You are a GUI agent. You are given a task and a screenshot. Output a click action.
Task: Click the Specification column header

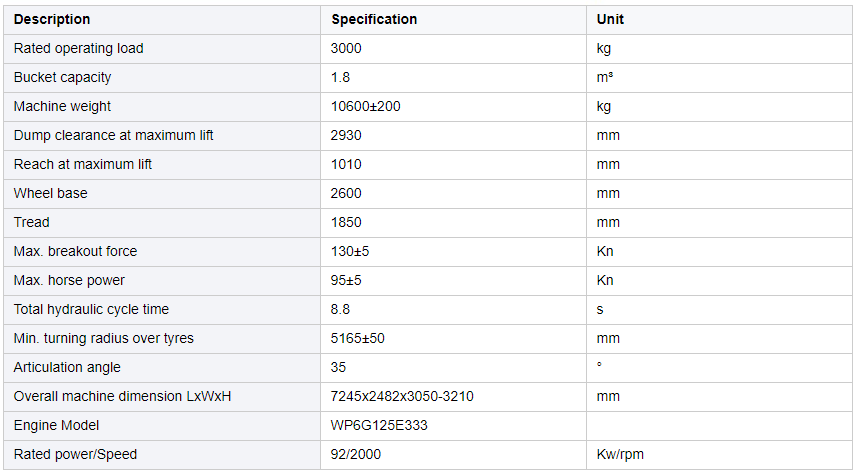point(374,20)
